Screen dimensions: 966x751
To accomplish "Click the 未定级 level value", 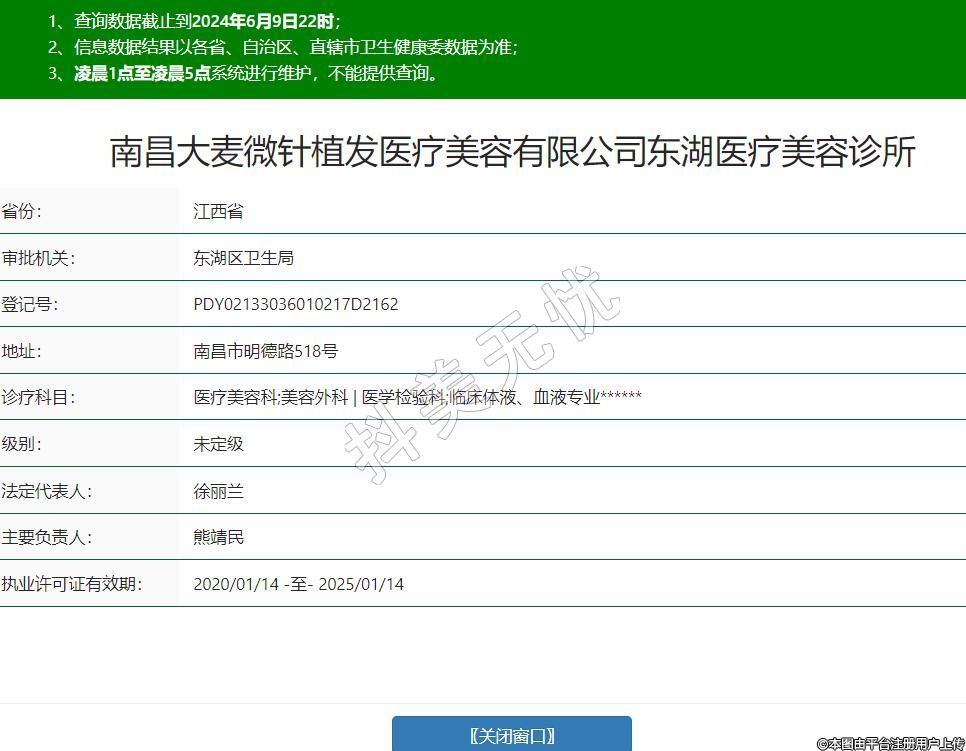I will (x=218, y=444).
